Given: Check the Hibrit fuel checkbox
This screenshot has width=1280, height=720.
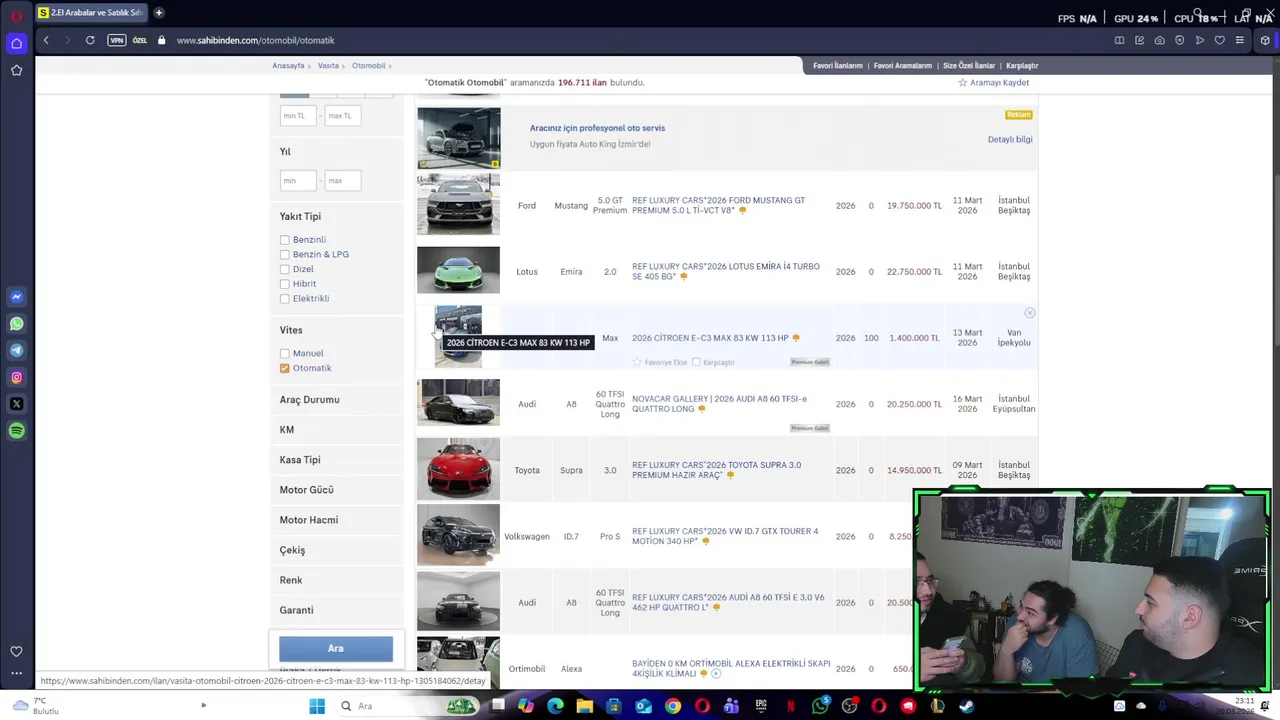Looking at the screenshot, I should click(285, 284).
